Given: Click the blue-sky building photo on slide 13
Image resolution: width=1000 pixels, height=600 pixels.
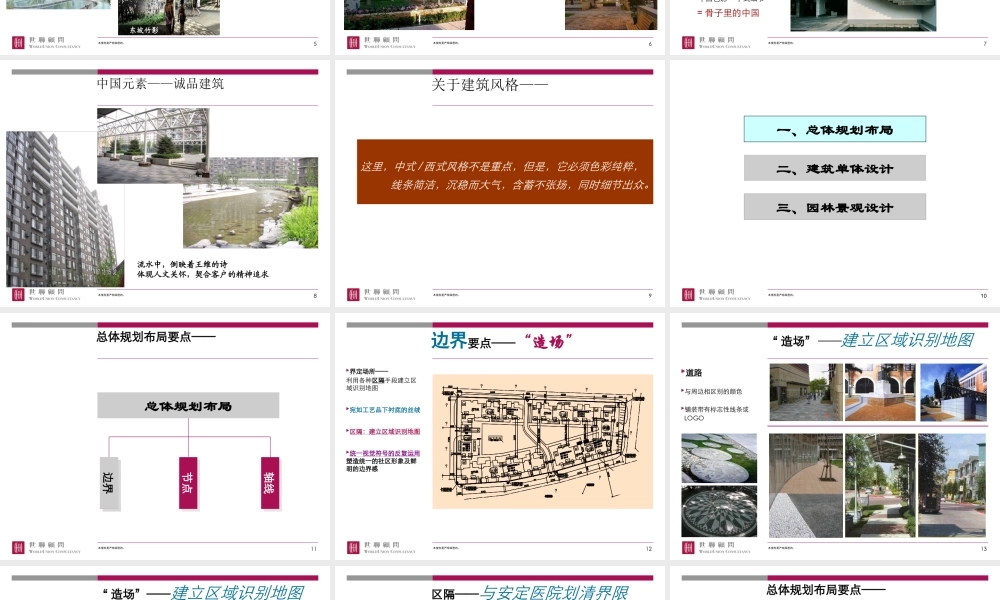Looking at the screenshot, I should (953, 392).
